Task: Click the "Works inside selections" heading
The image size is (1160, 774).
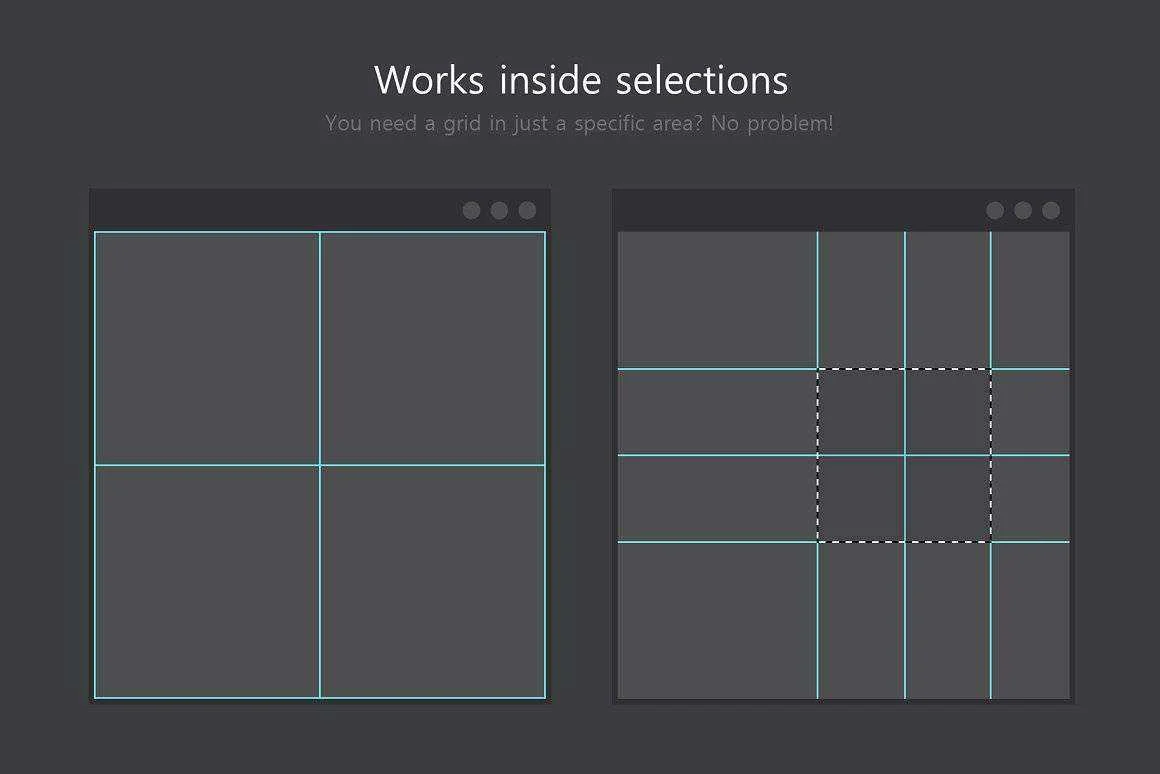Action: [581, 79]
